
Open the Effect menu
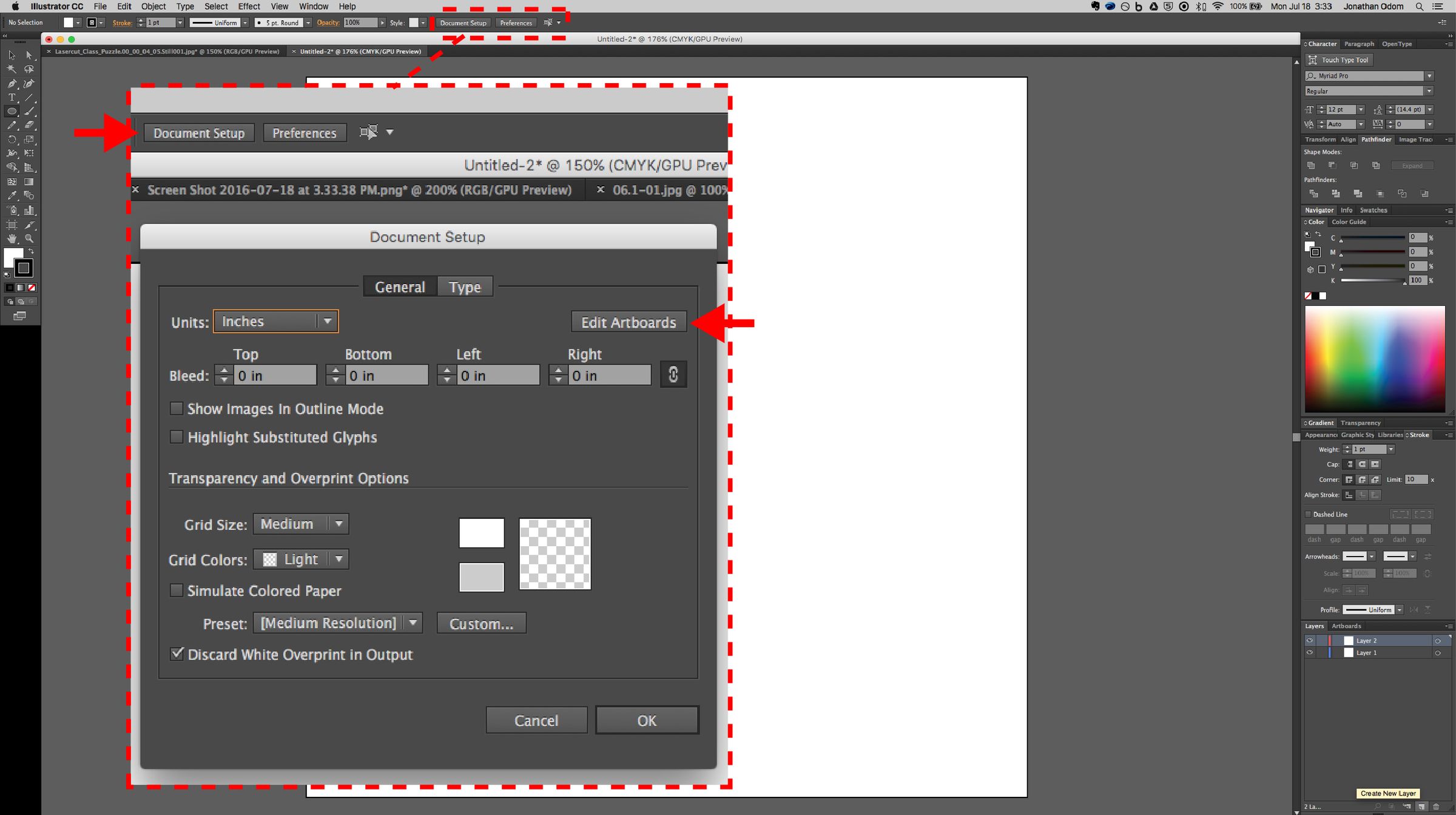249,6
